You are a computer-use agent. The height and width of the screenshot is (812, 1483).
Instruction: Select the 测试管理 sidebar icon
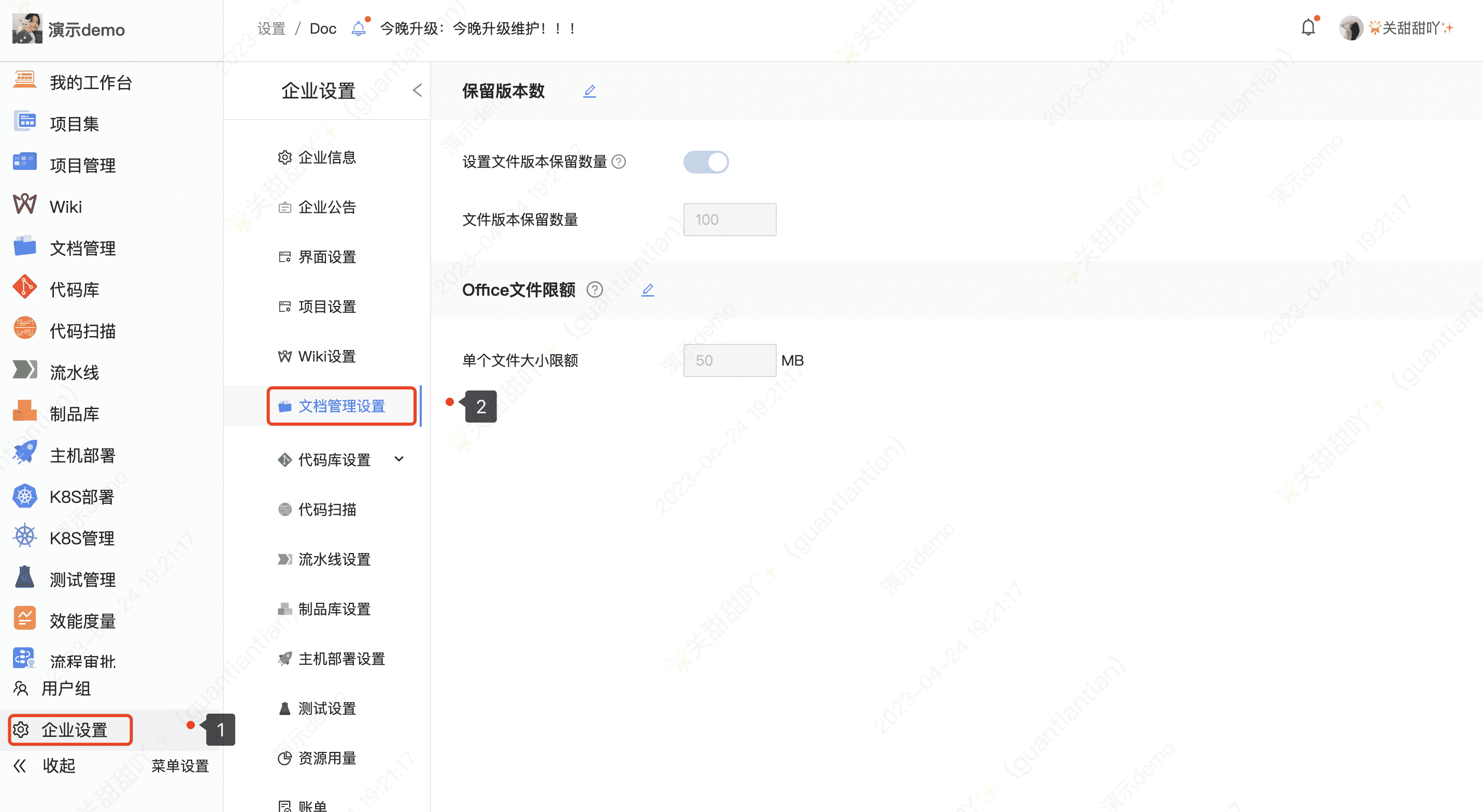(x=24, y=577)
